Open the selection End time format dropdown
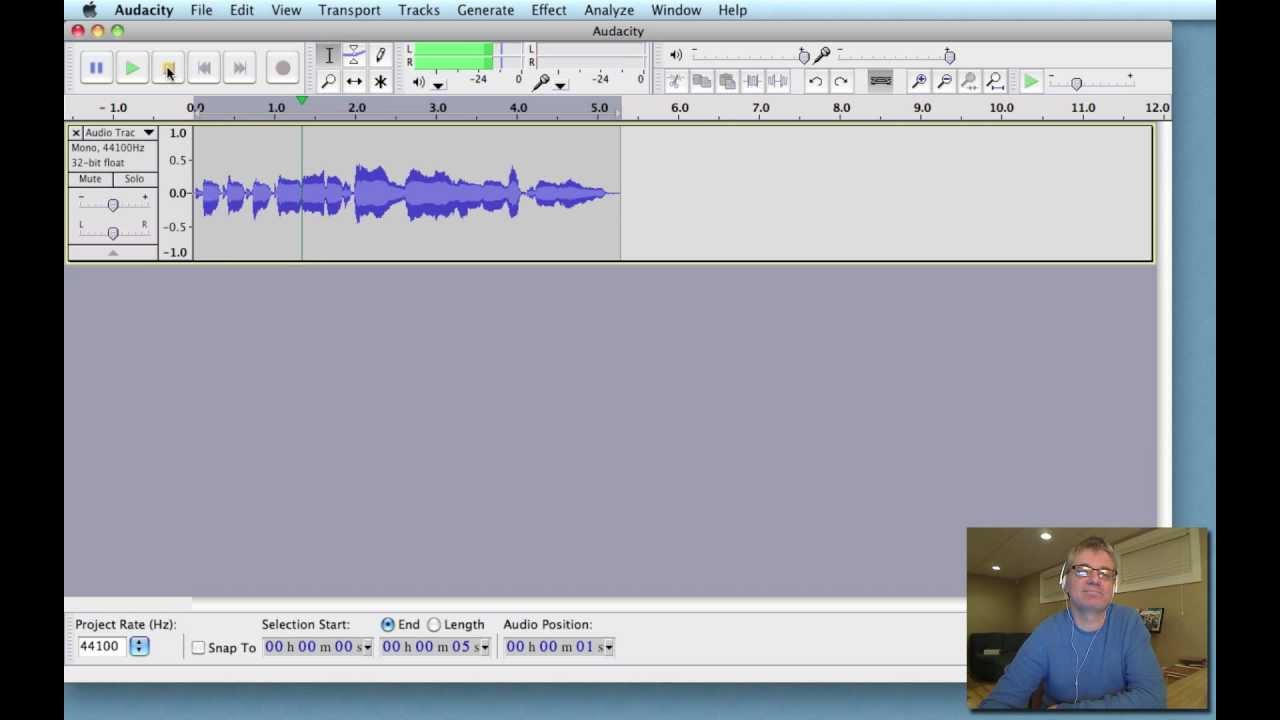Image resolution: width=1280 pixels, height=720 pixels. 485,648
